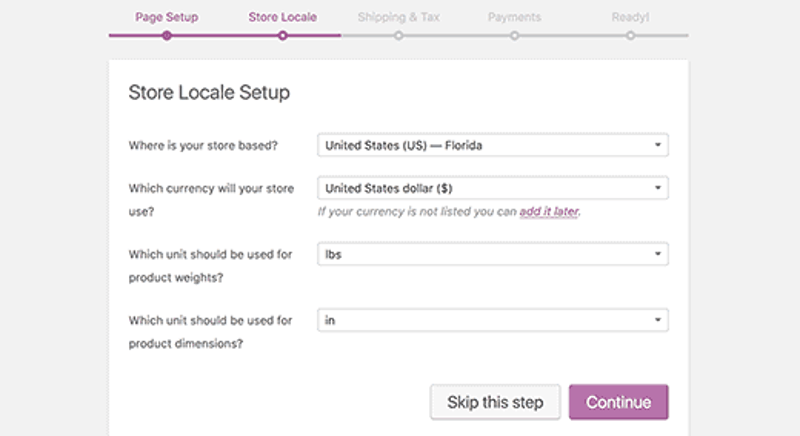Follow the add it later link
Viewport: 800px width, 436px height.
(x=549, y=211)
